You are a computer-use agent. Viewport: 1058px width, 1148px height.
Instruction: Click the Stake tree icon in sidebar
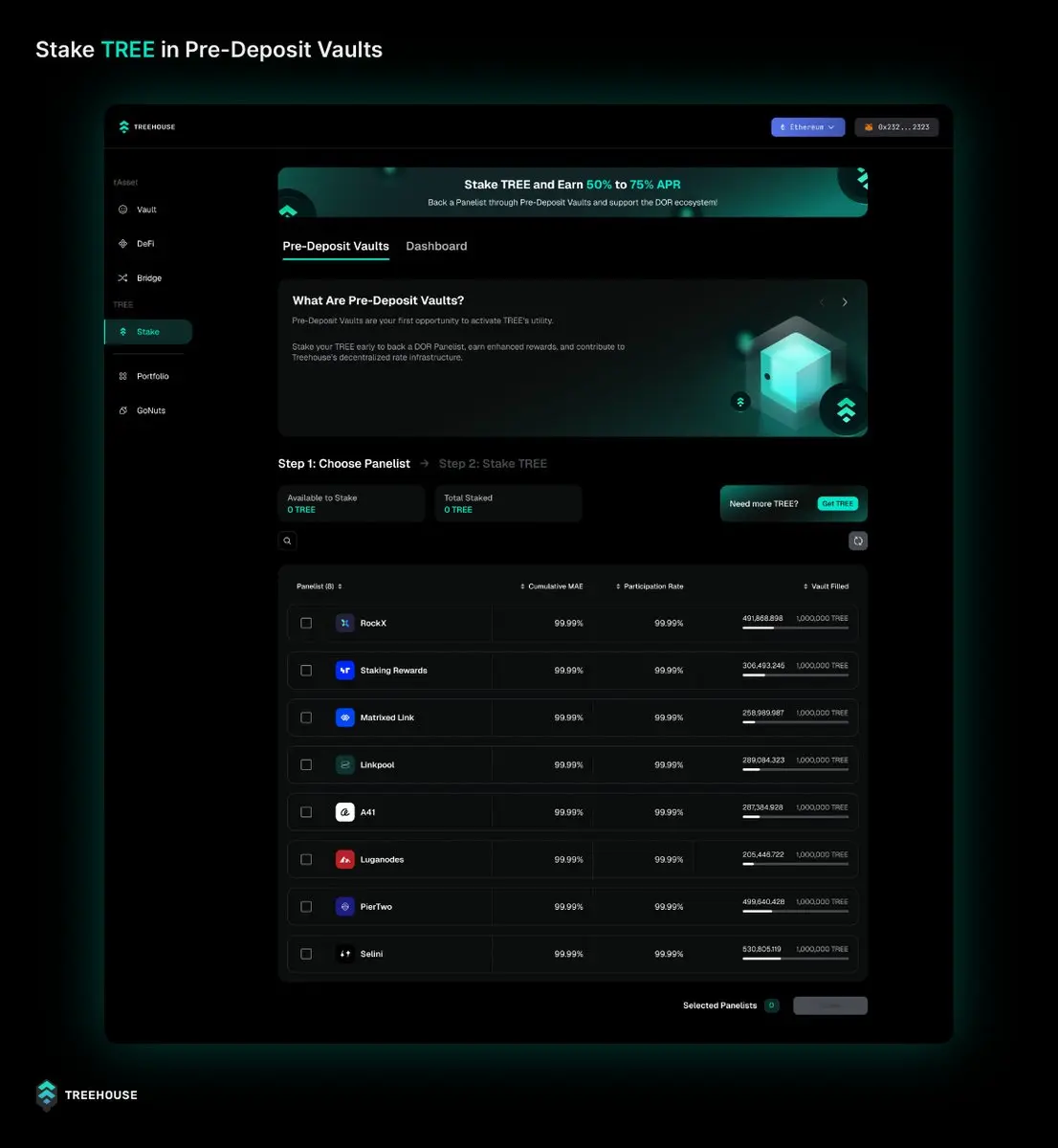(122, 332)
